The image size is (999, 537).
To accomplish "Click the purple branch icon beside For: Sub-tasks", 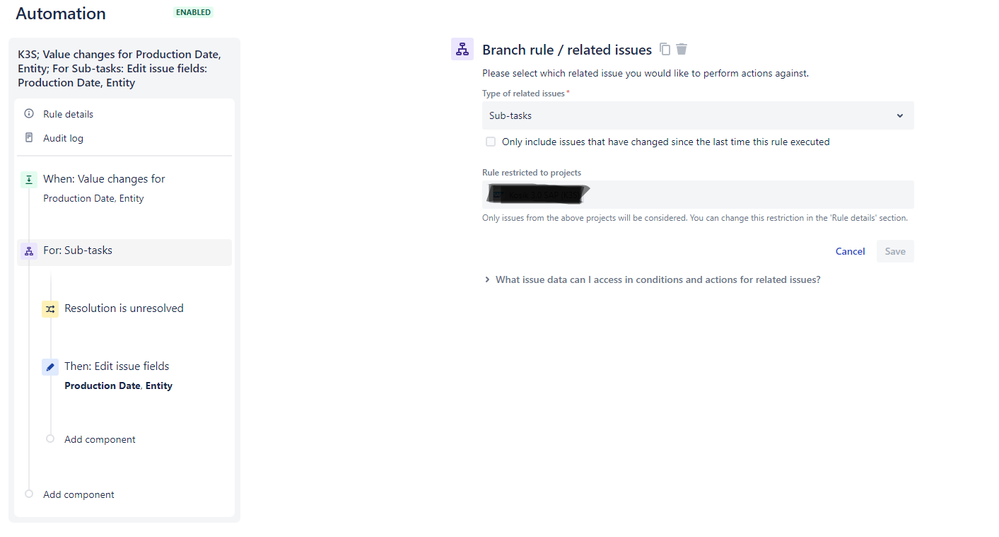I will [29, 252].
